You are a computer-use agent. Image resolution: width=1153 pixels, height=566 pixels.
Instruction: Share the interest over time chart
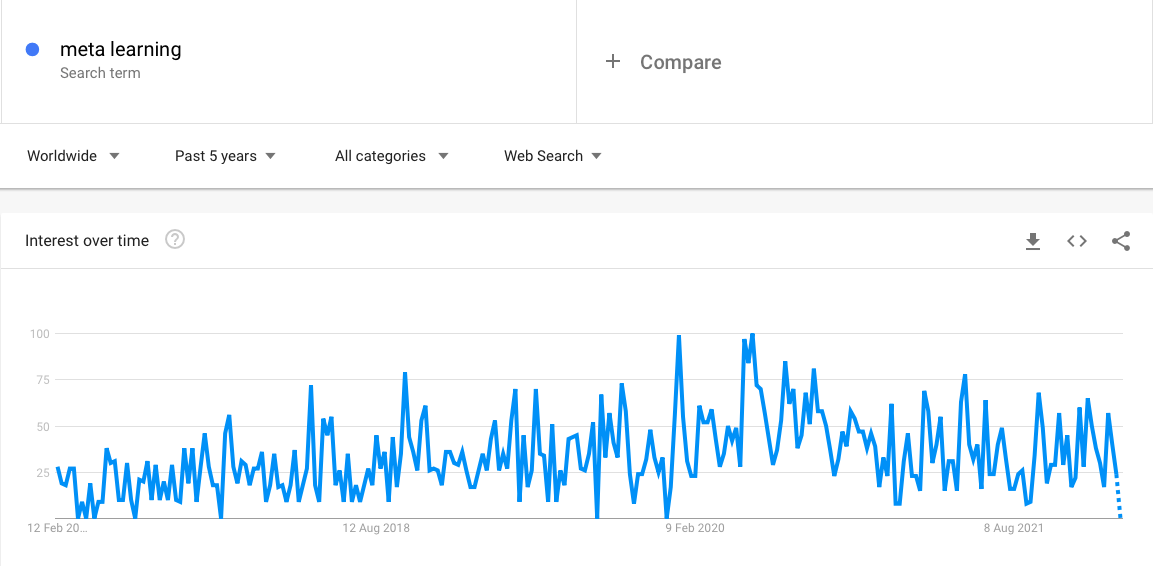(x=1121, y=241)
